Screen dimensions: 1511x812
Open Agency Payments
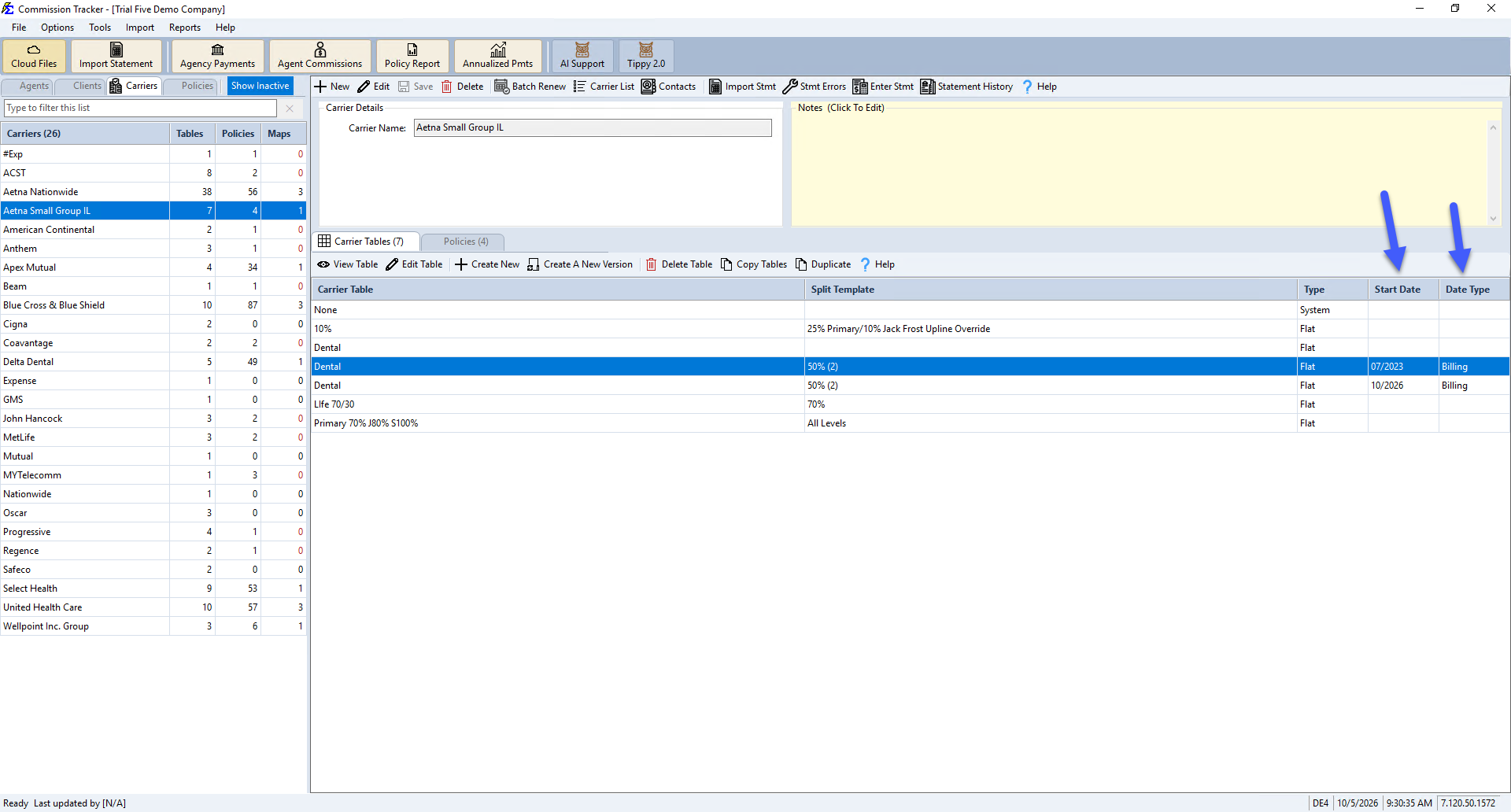217,56
